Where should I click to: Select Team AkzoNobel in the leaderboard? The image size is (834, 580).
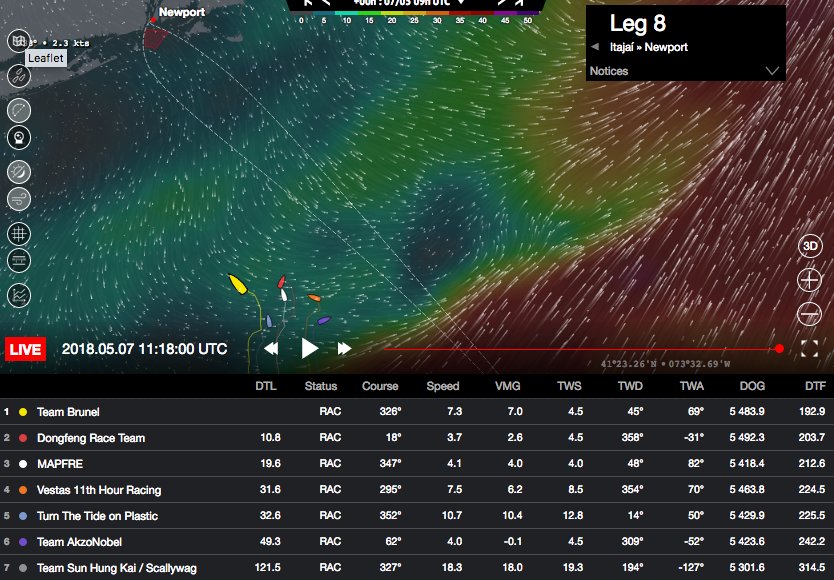coord(417,542)
